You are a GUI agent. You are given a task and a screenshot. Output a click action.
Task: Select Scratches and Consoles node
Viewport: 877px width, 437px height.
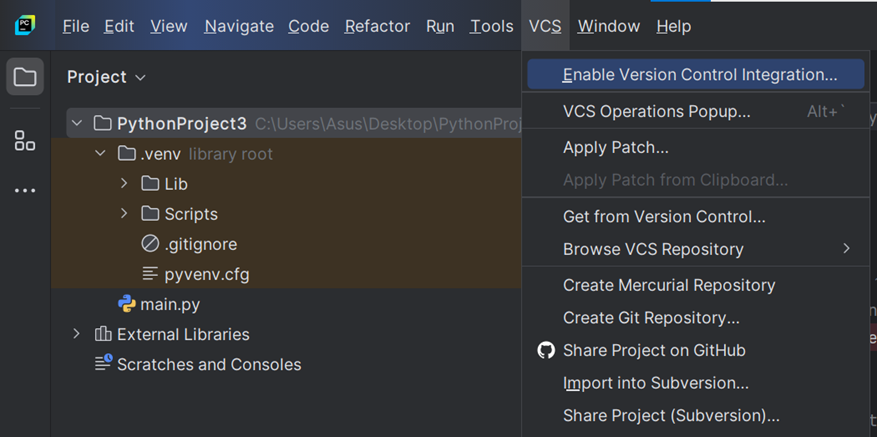208,364
